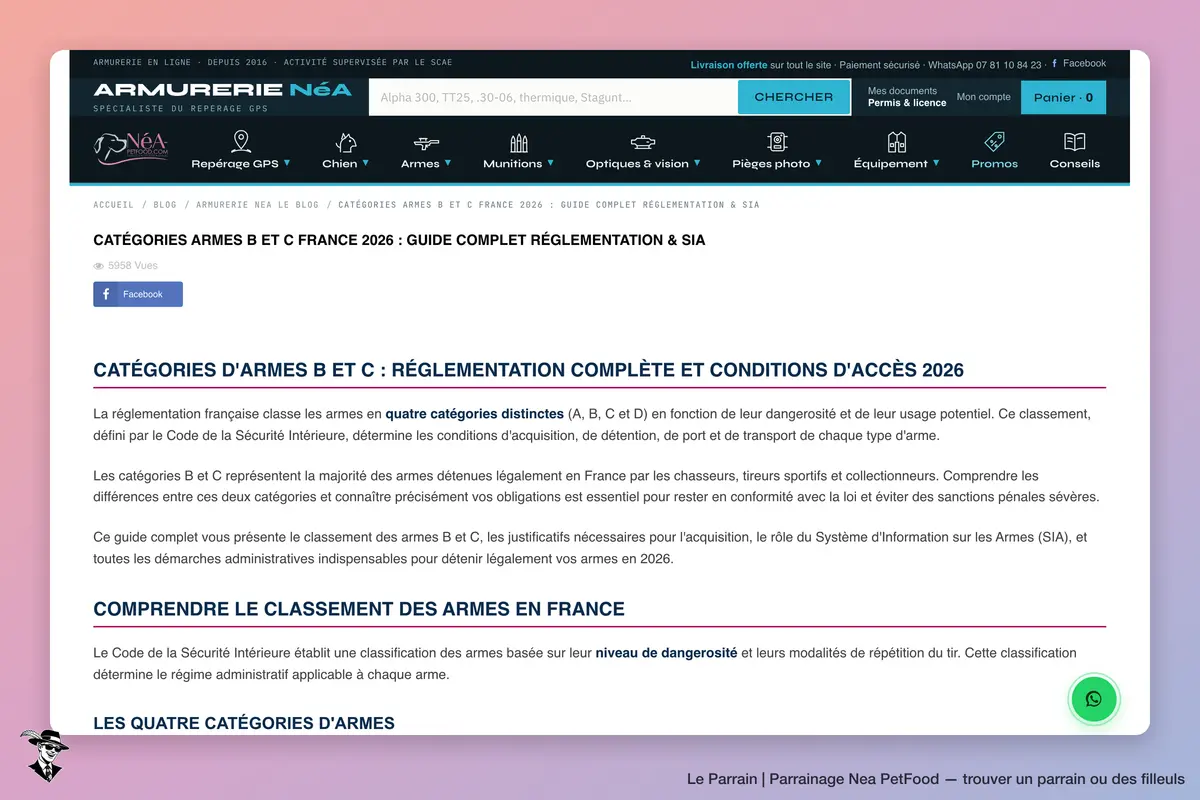1200x800 pixels.
Task: Click the Néa PetFood logo
Action: point(132,149)
